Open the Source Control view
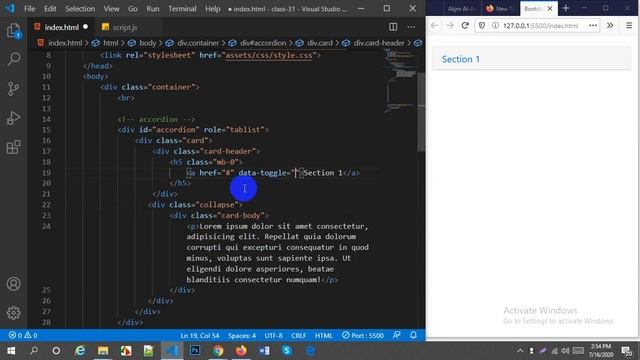 (x=13, y=89)
